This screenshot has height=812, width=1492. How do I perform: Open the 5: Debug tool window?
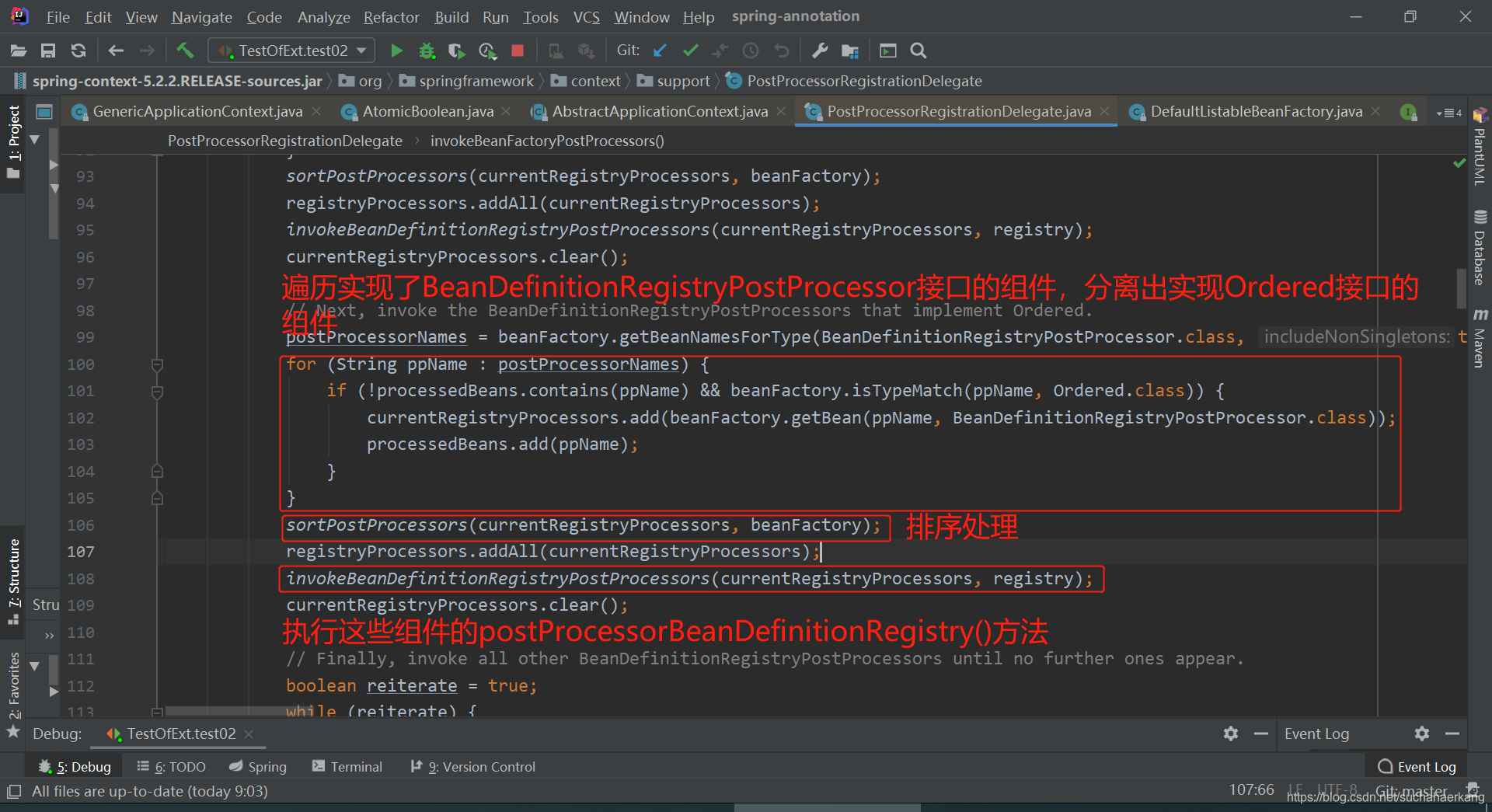(75, 767)
